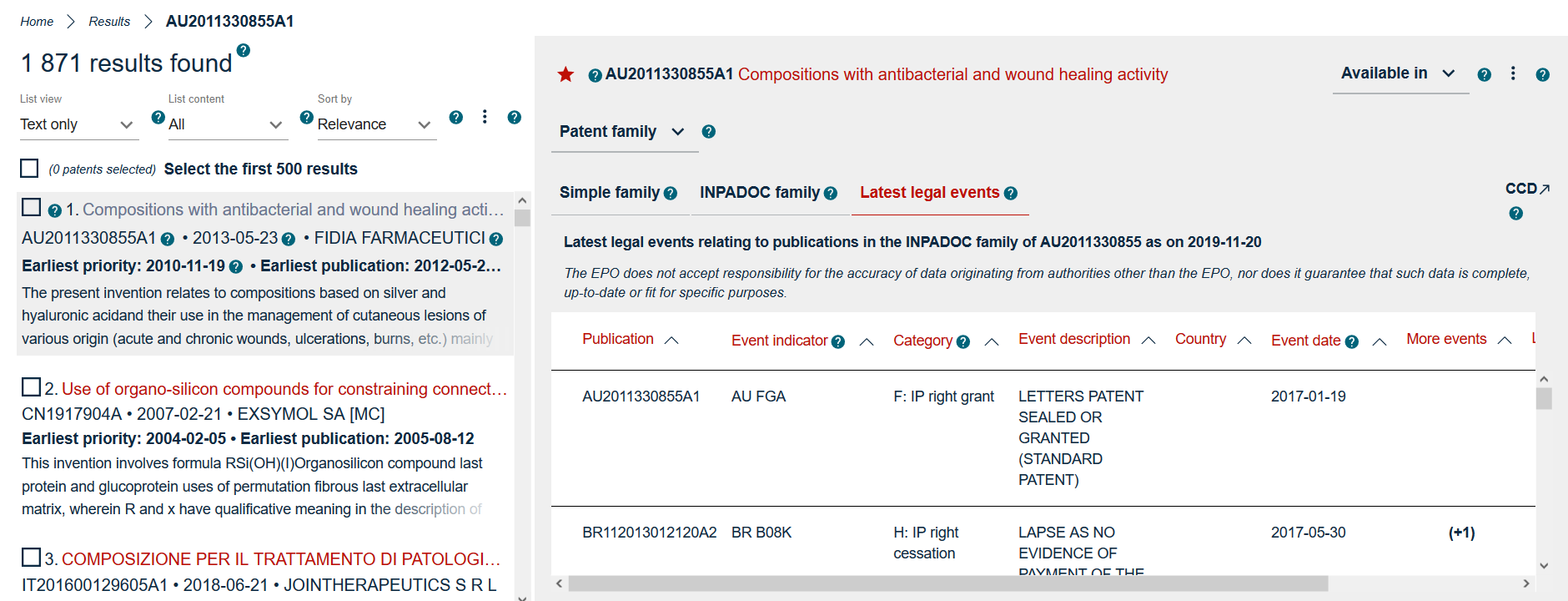This screenshot has height=601, width=1568.
Task: Open result 3 COMPOSIZIONE PER IL TRATTAMENTO link
Action: tap(281, 558)
